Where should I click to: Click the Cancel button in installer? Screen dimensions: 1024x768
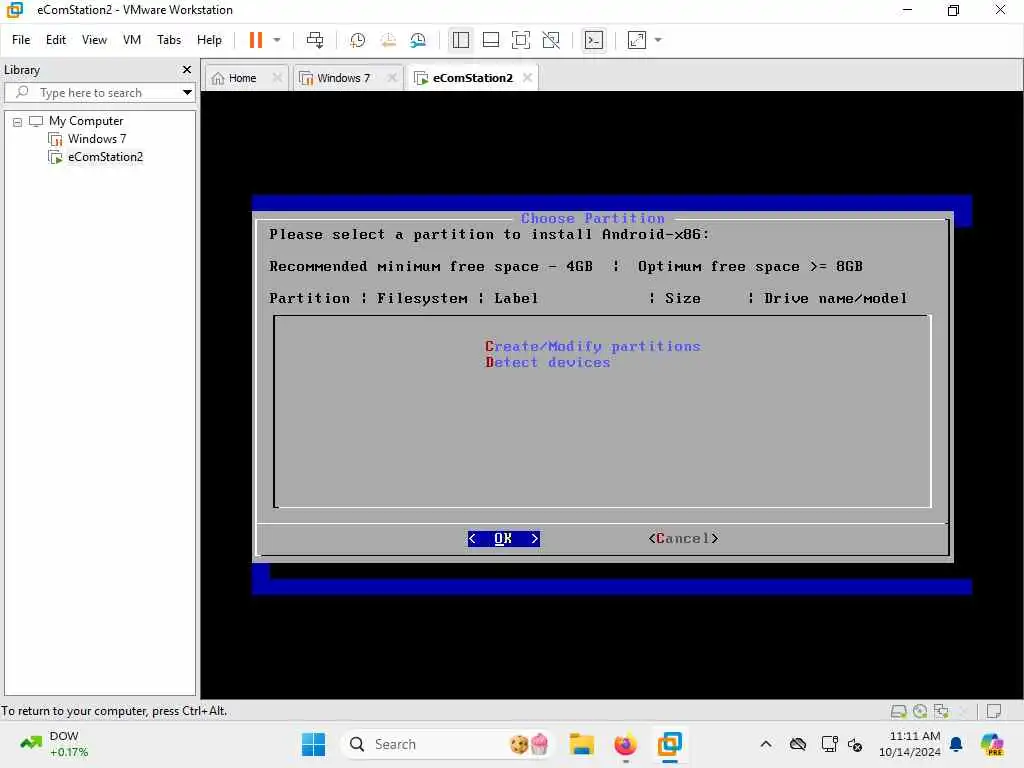(x=683, y=538)
